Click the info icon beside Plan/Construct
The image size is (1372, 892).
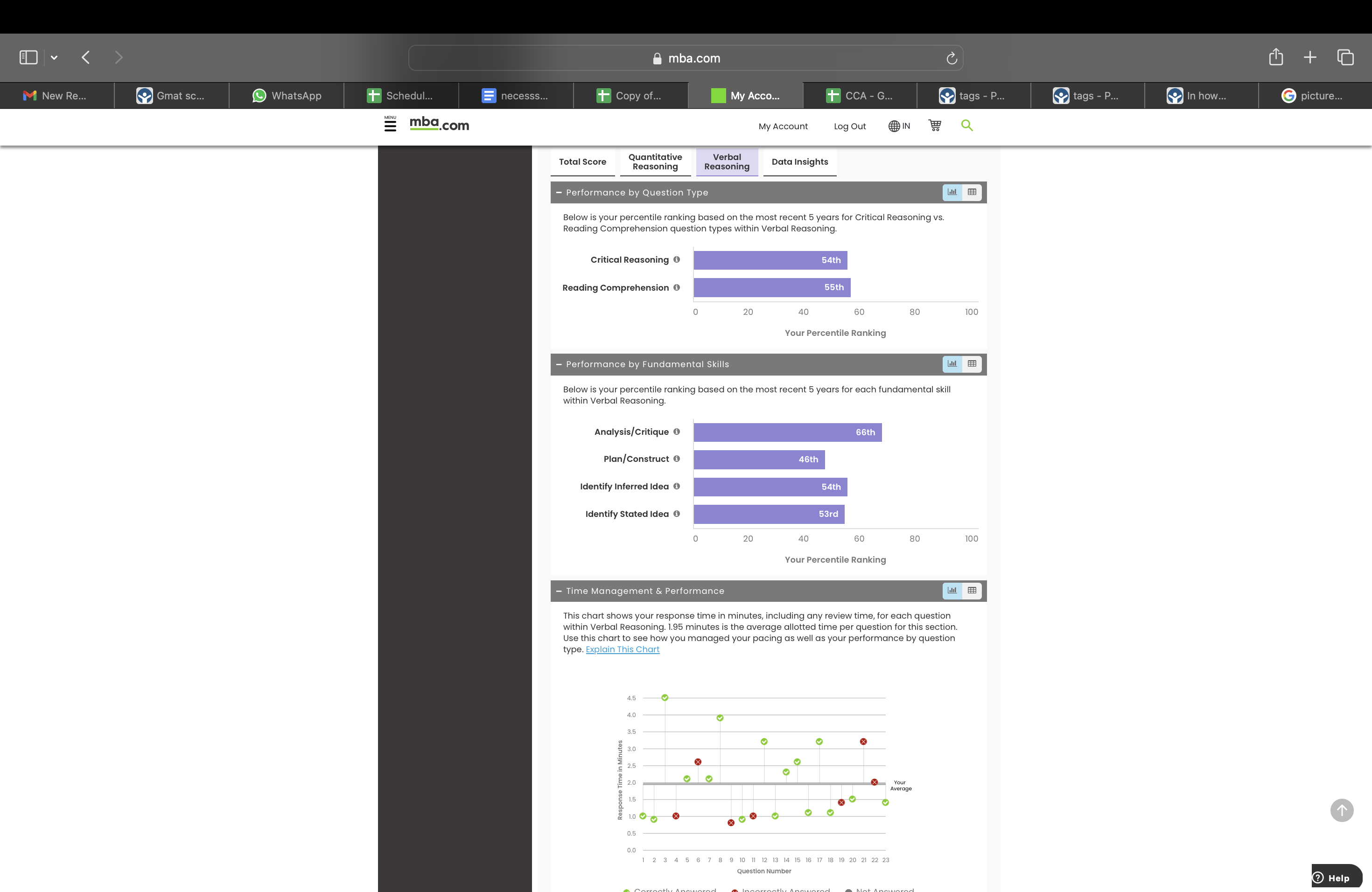(x=676, y=459)
